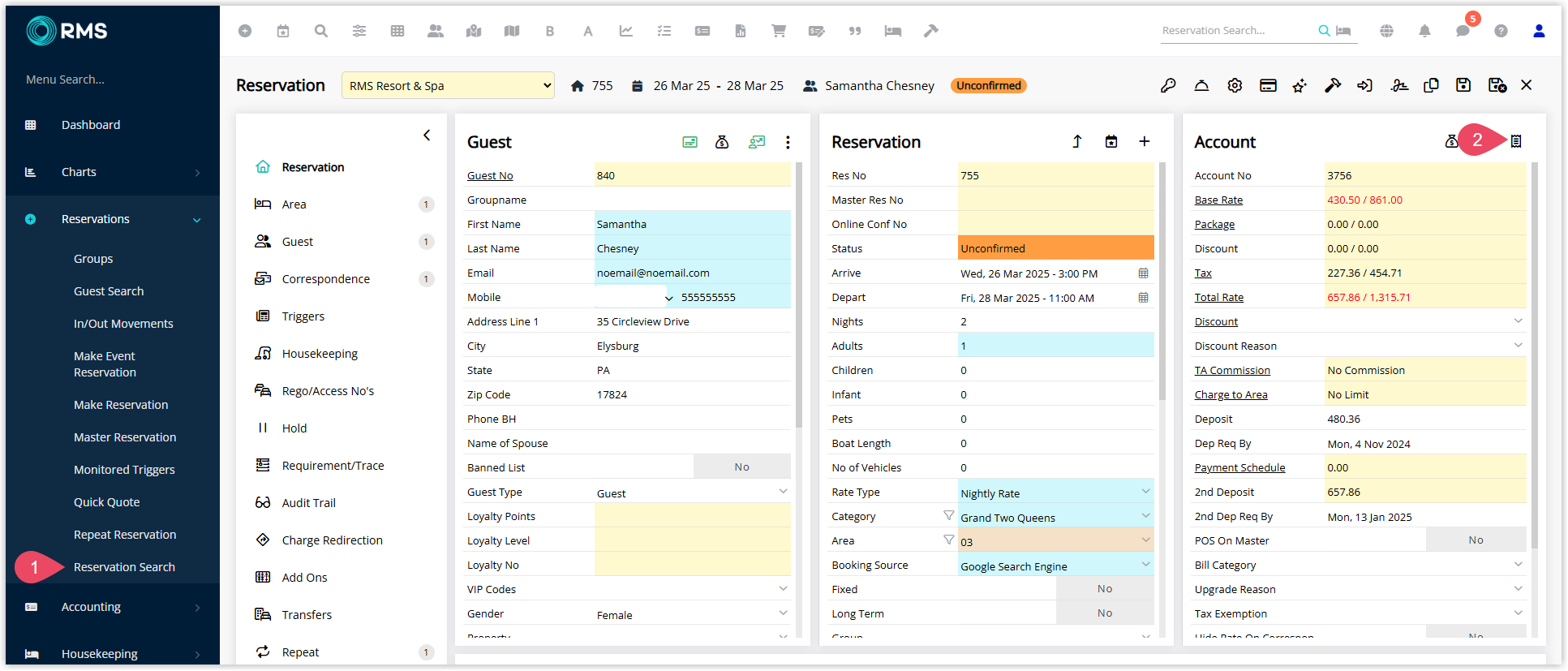Viewport: 1568px width, 671px height.
Task: Expand the Booking Source dropdown
Action: tap(1145, 564)
